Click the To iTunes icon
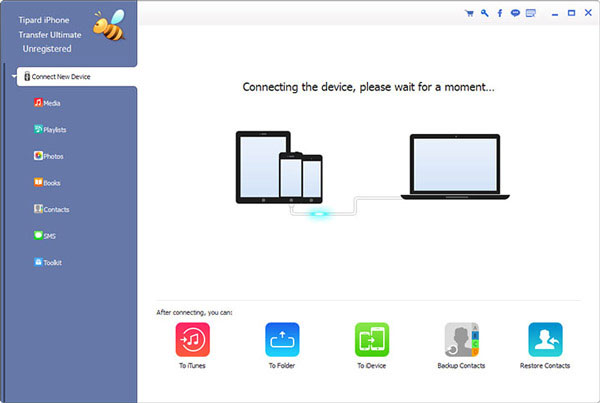The width and height of the screenshot is (600, 403). tap(192, 341)
